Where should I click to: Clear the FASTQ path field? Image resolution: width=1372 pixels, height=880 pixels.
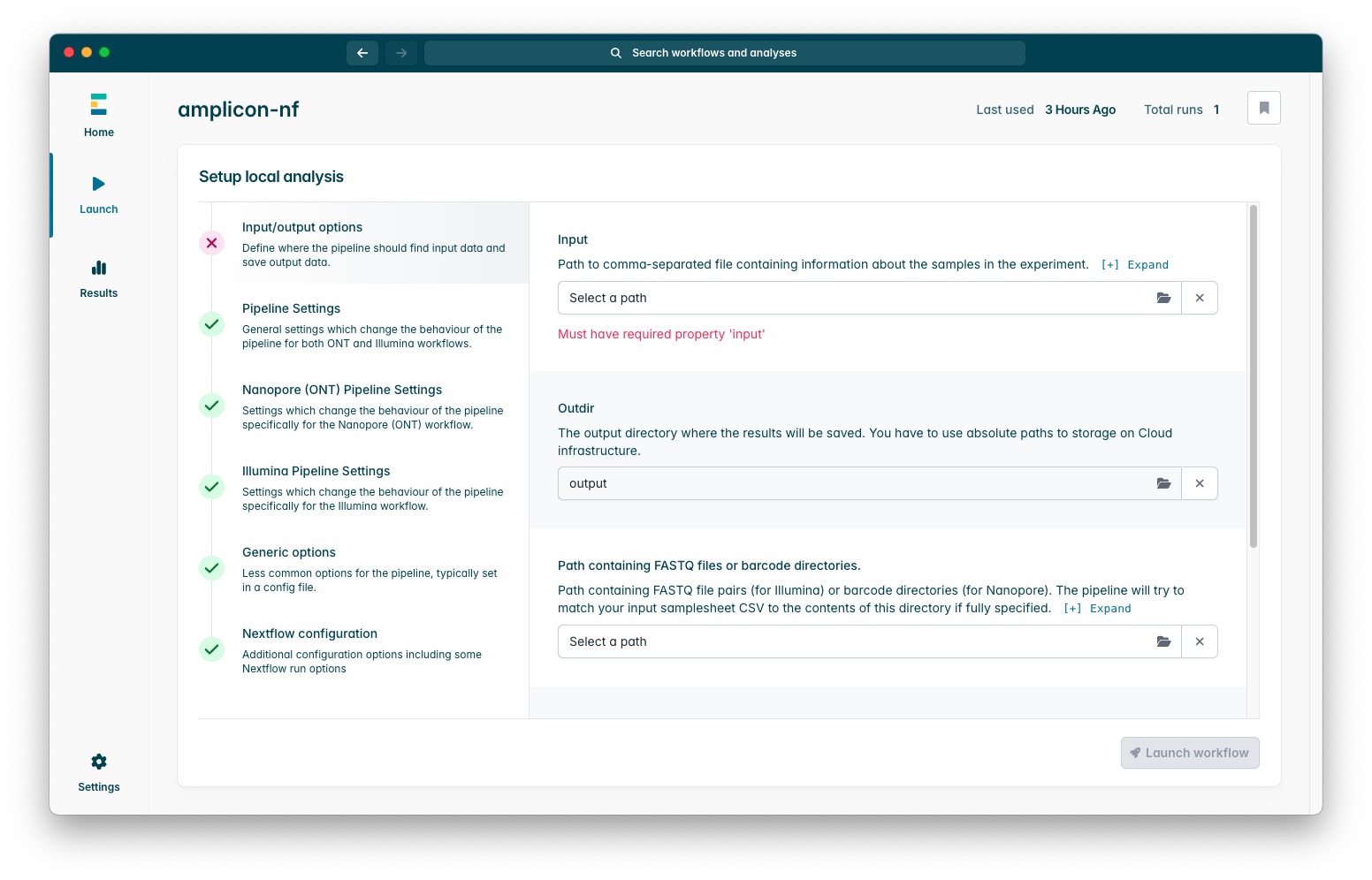click(x=1200, y=641)
